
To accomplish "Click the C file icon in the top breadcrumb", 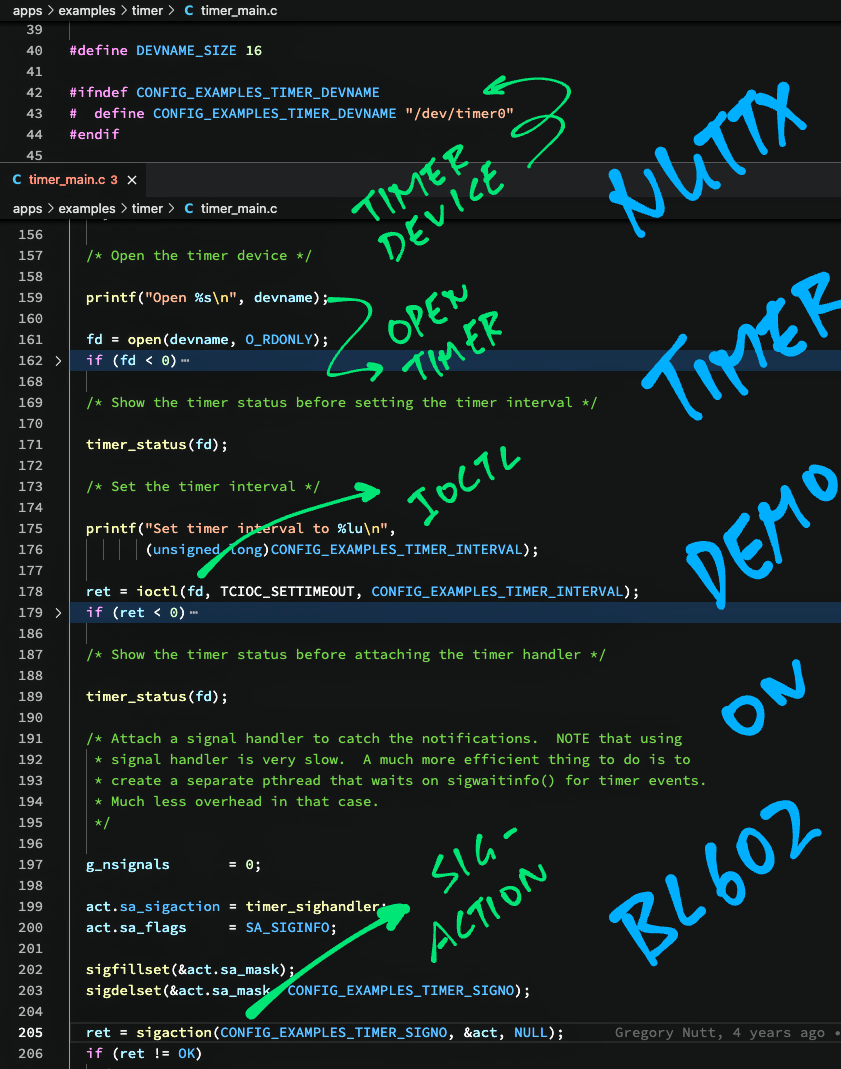I will click(189, 10).
